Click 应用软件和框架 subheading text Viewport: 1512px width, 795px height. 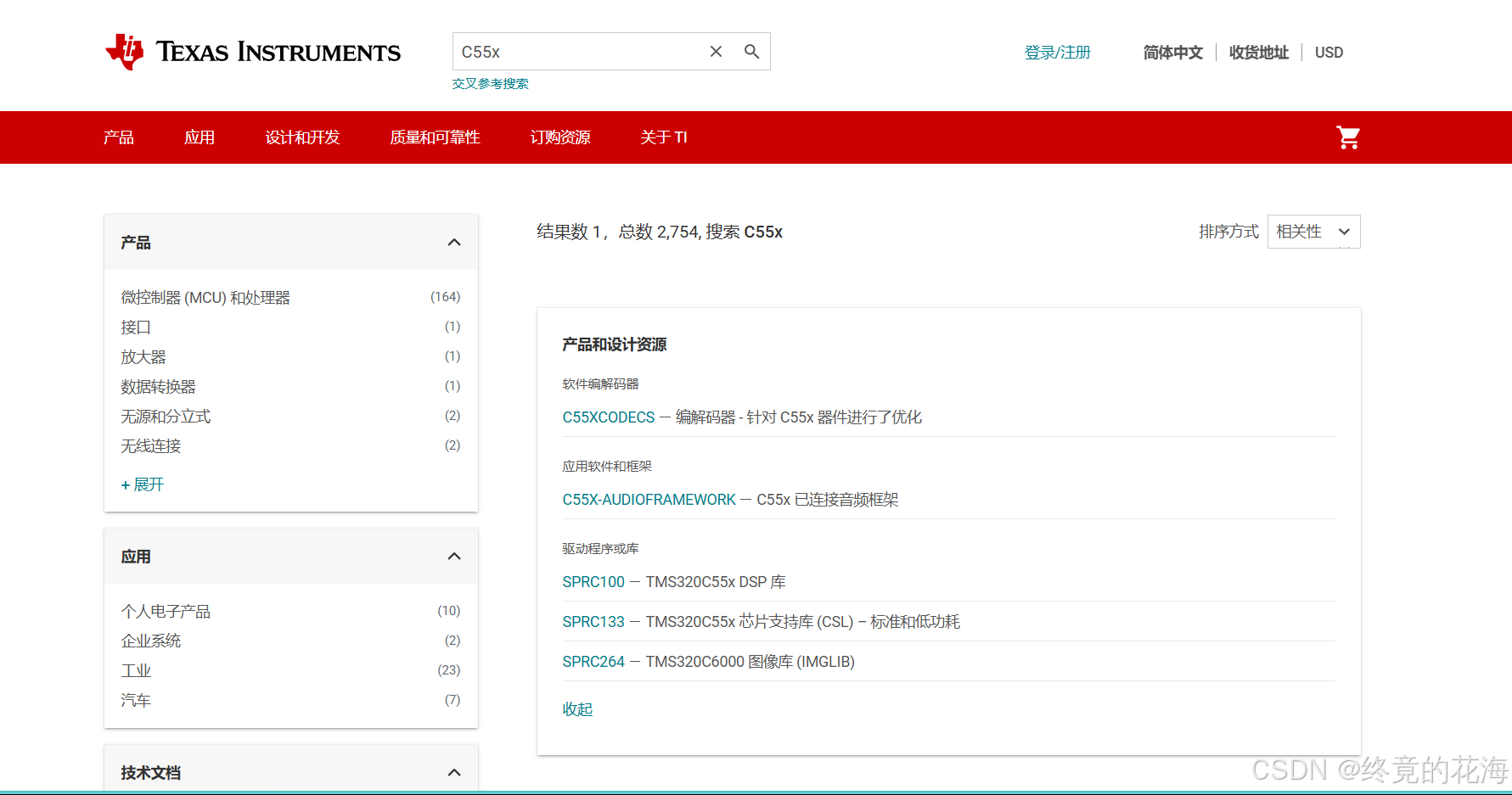(607, 467)
